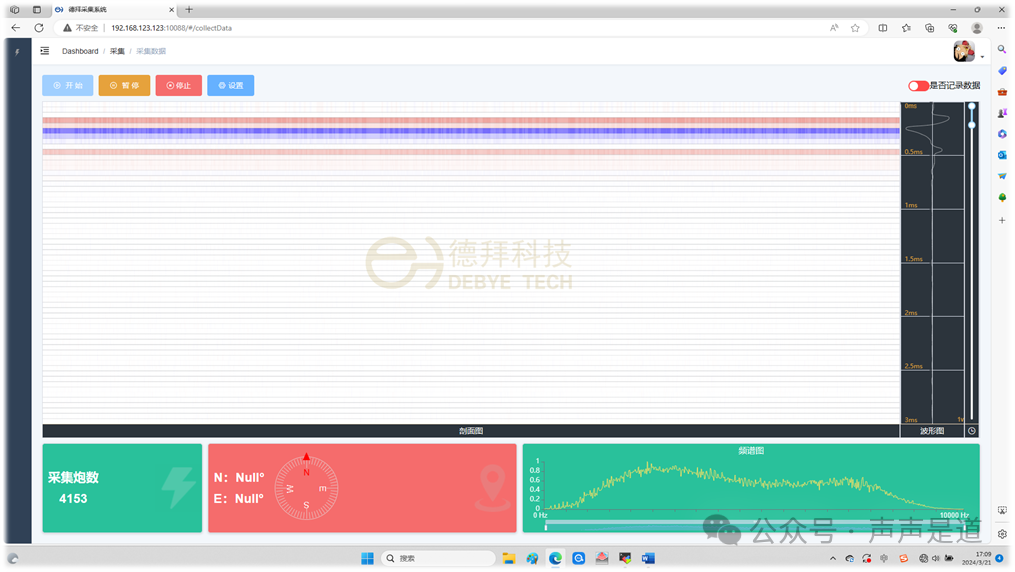This screenshot has width=1015, height=572.
Task: Click the 波形图 waveform panel label
Action: [x=932, y=431]
